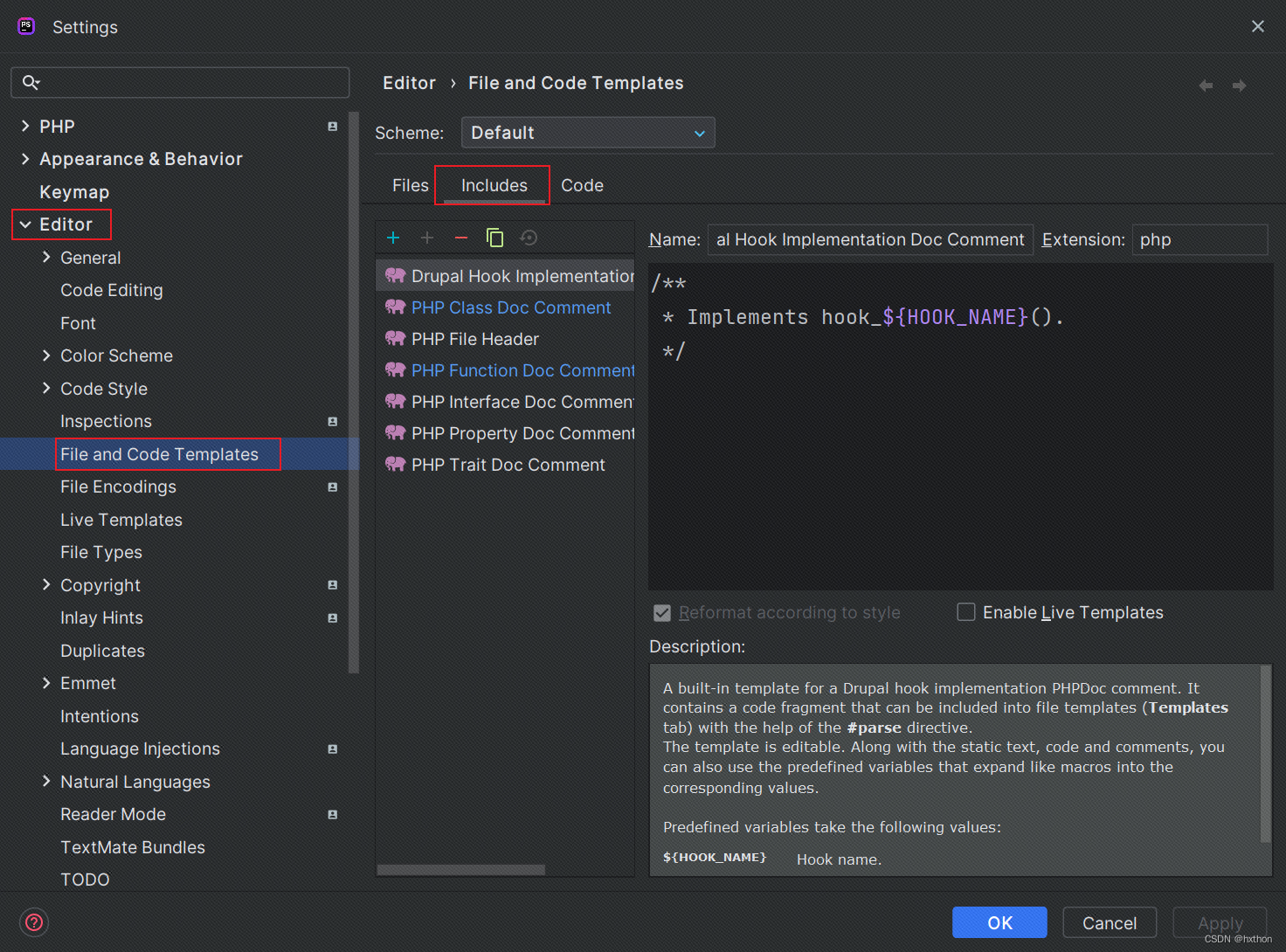Click the settings tree vertical scrollbar
The height and width of the screenshot is (952, 1286).
click(x=354, y=393)
